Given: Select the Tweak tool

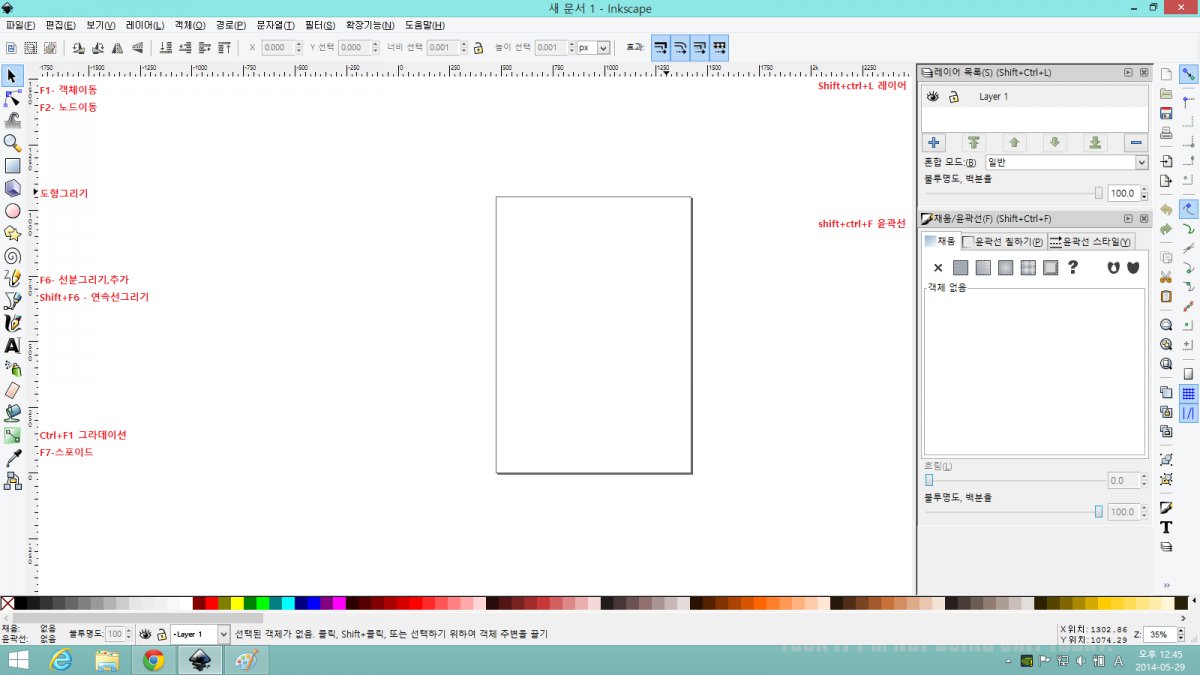Looking at the screenshot, I should click(x=13, y=120).
